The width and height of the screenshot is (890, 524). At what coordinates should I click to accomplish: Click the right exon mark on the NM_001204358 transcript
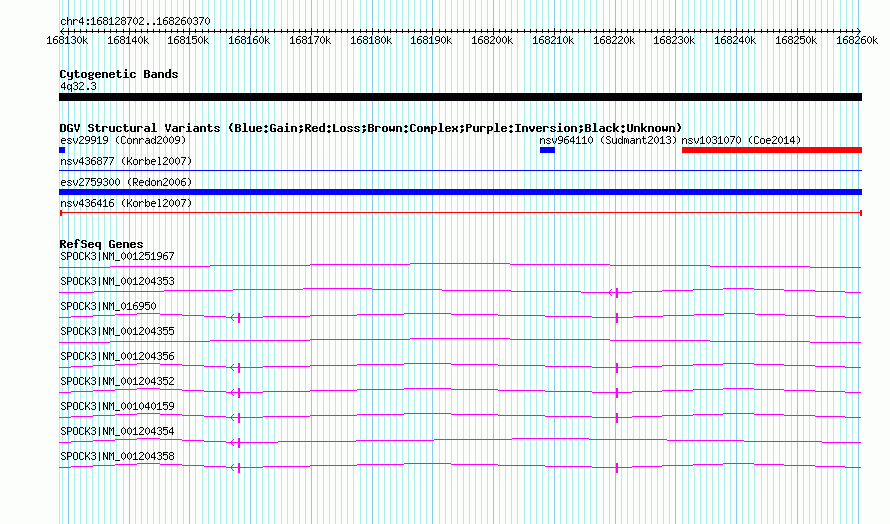click(617, 468)
